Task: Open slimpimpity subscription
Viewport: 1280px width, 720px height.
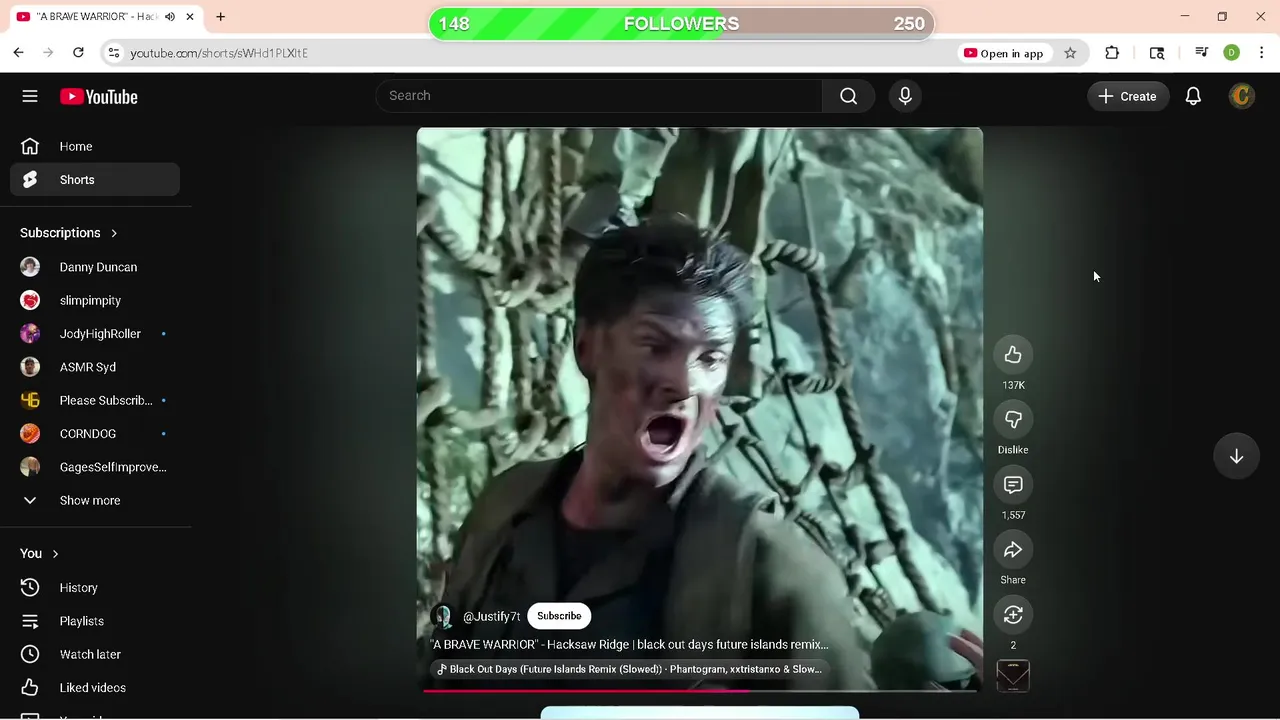Action: (95, 300)
